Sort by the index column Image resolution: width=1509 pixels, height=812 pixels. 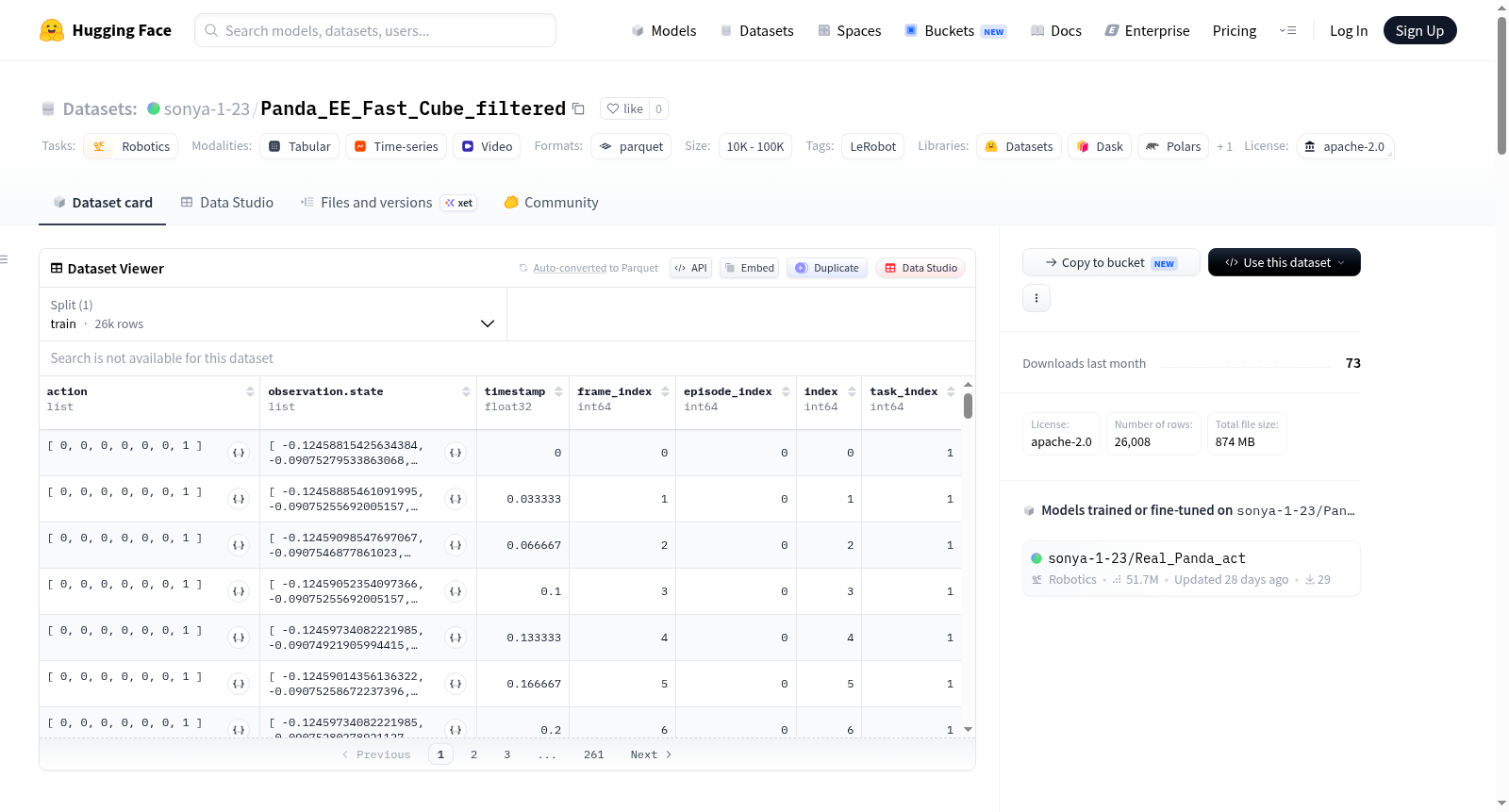[x=852, y=391]
